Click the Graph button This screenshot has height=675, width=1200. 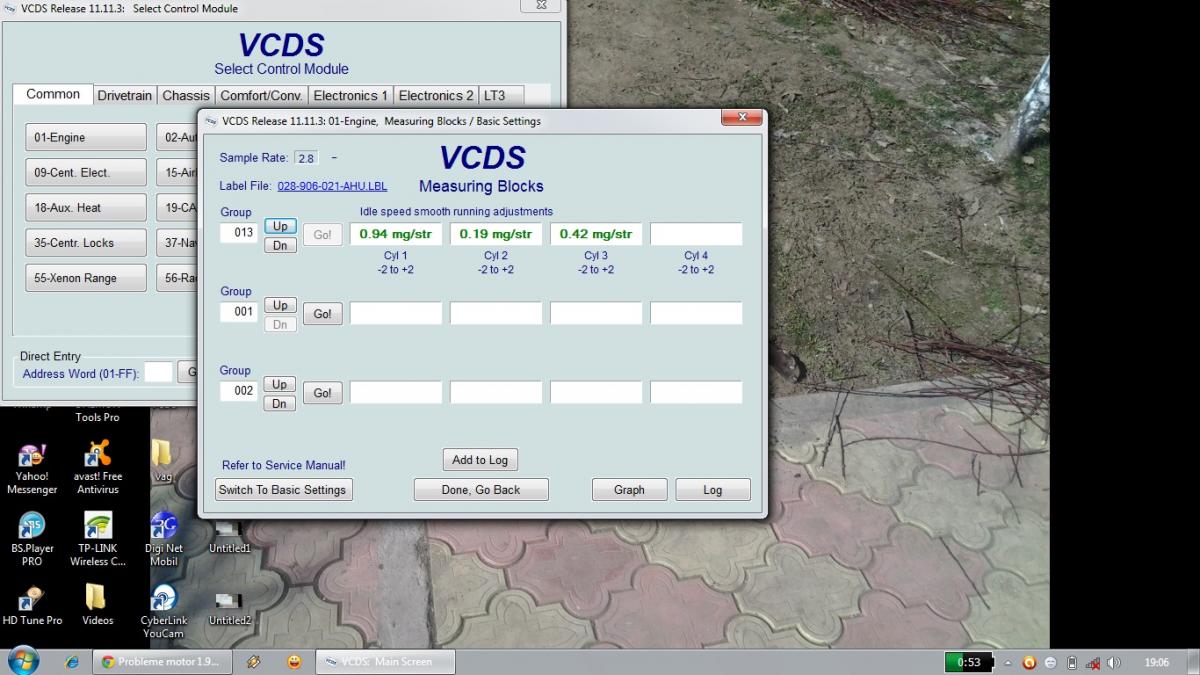pyautogui.click(x=629, y=490)
